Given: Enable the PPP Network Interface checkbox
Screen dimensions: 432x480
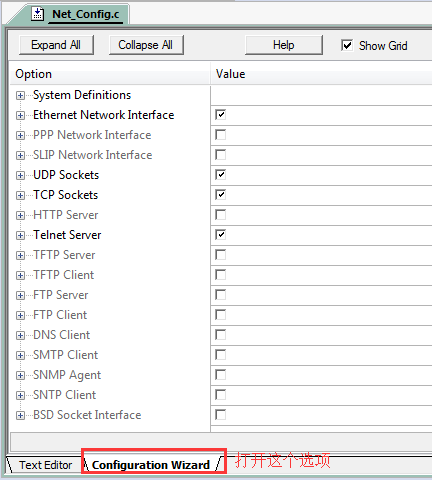Looking at the screenshot, I should (220, 135).
